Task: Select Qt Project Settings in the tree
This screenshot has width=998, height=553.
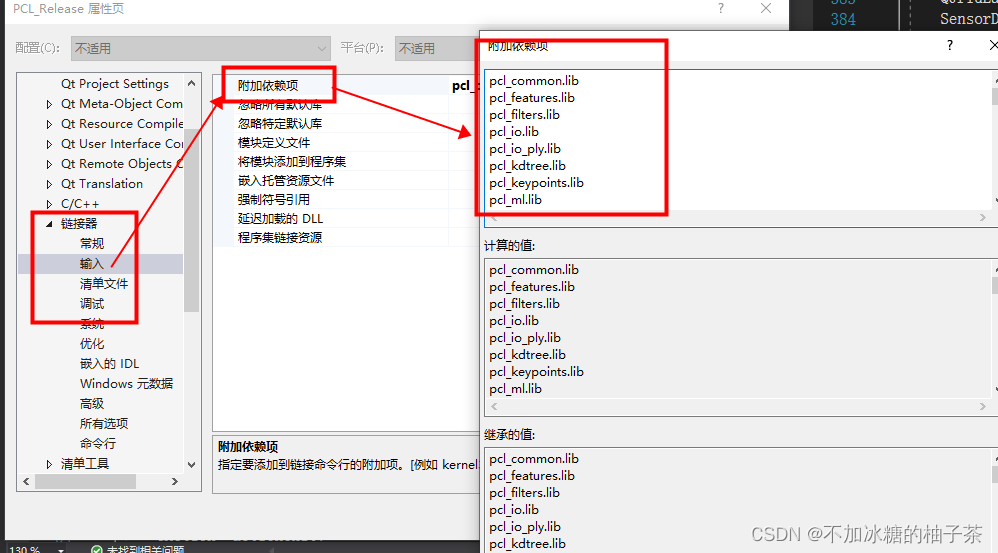Action: 115,84
